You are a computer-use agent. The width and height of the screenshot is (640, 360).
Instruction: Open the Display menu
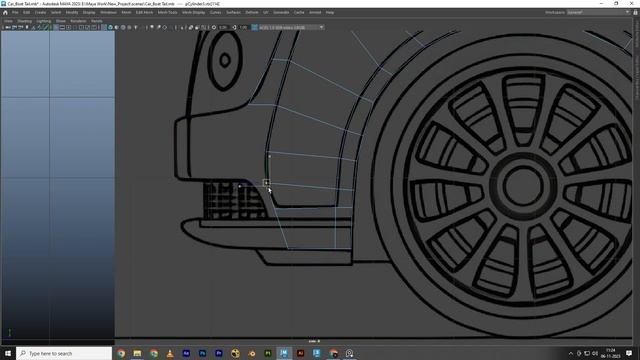pyautogui.click(x=89, y=13)
